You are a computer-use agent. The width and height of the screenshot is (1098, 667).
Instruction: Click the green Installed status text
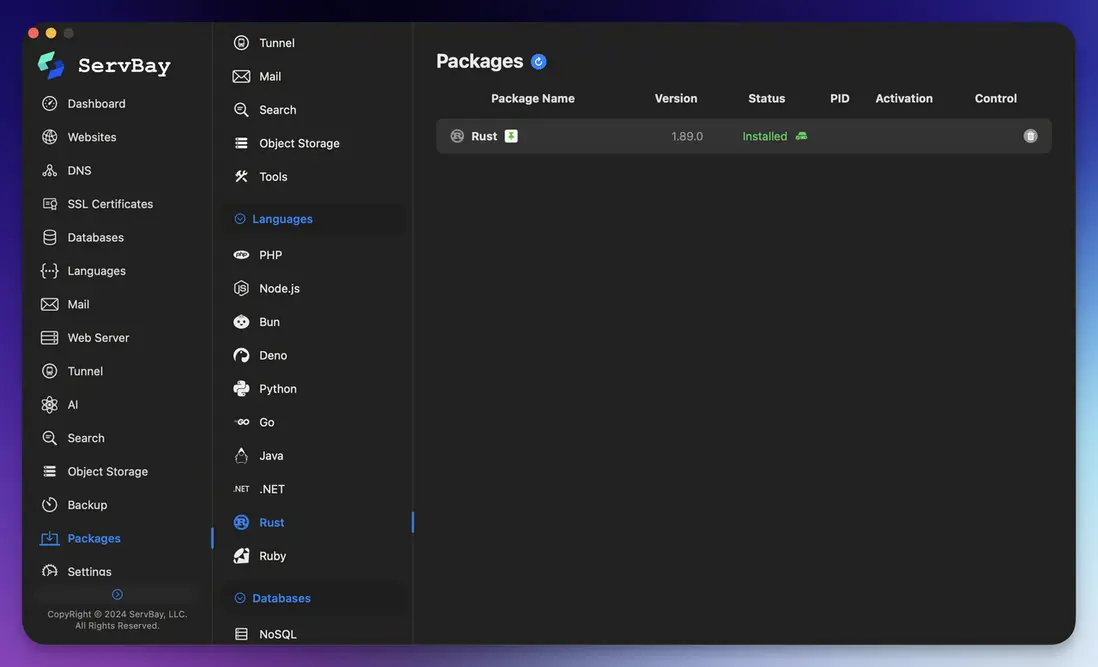pyautogui.click(x=765, y=136)
